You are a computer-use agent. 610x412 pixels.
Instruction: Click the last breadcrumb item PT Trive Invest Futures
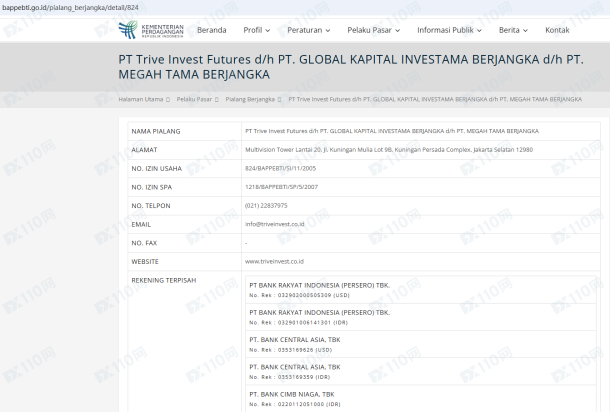click(x=434, y=99)
